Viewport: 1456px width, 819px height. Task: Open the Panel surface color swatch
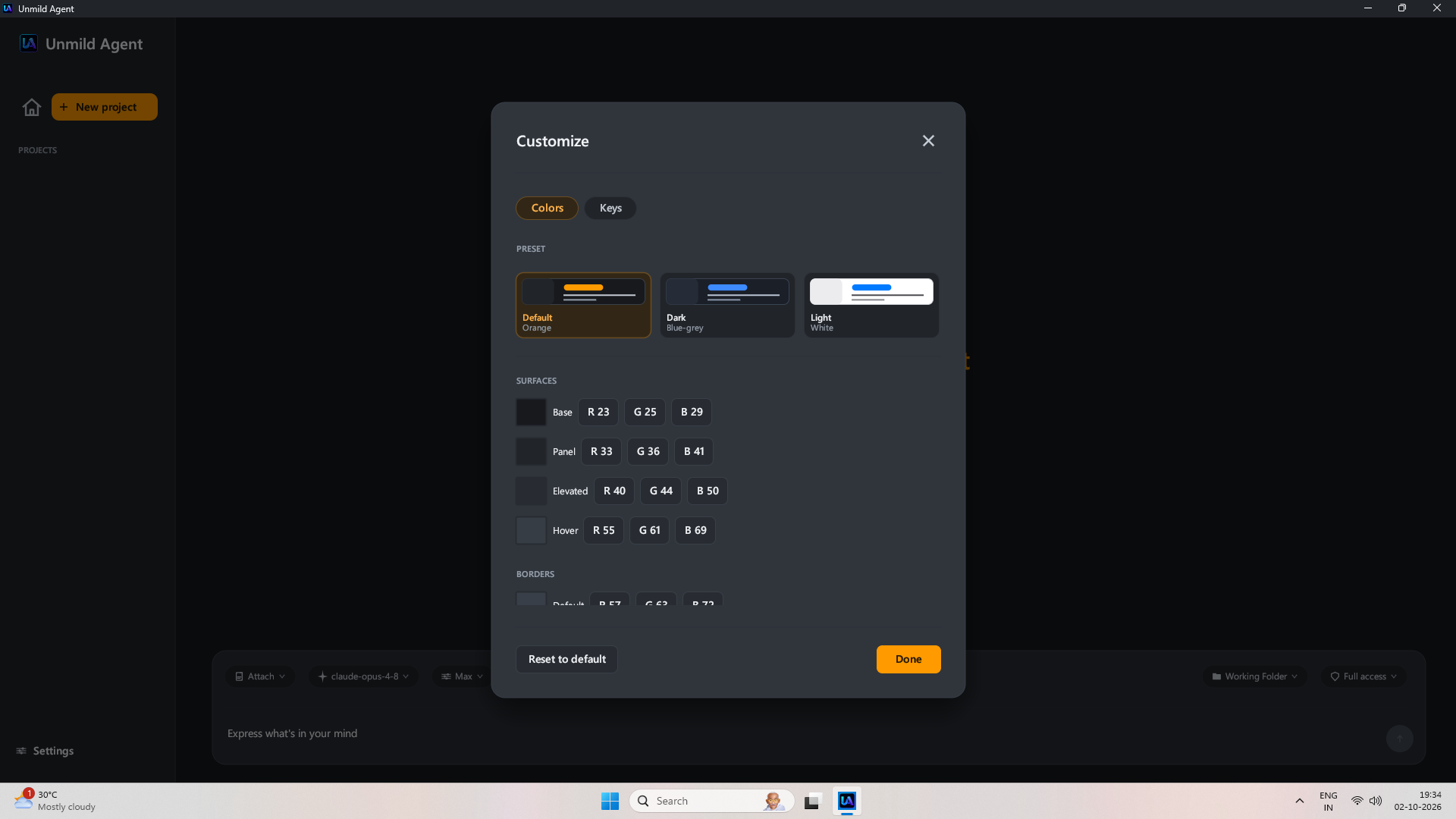click(x=531, y=451)
